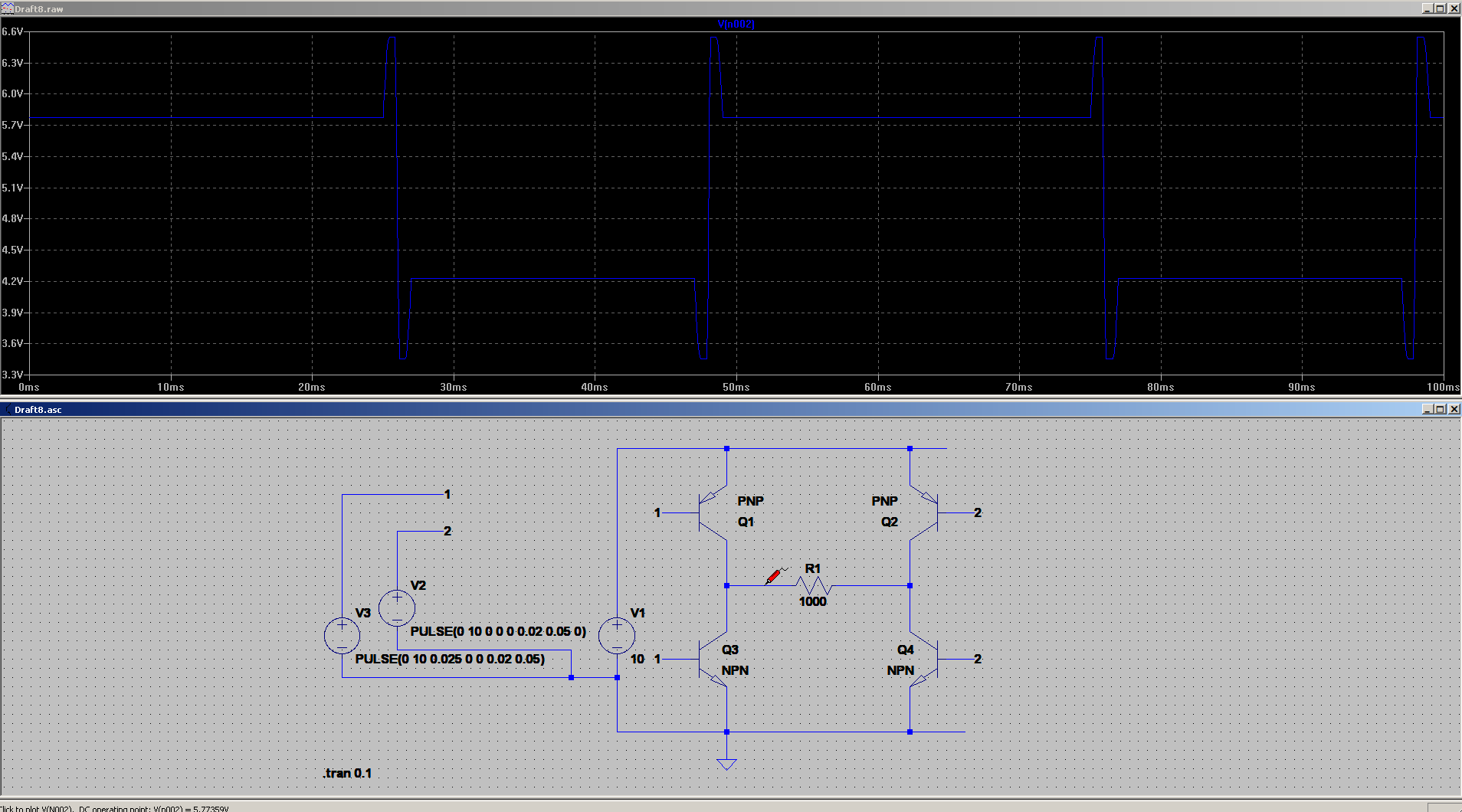Select the V2 pulse voltage source symbol
The height and width of the screenshot is (812, 1462).
397,608
